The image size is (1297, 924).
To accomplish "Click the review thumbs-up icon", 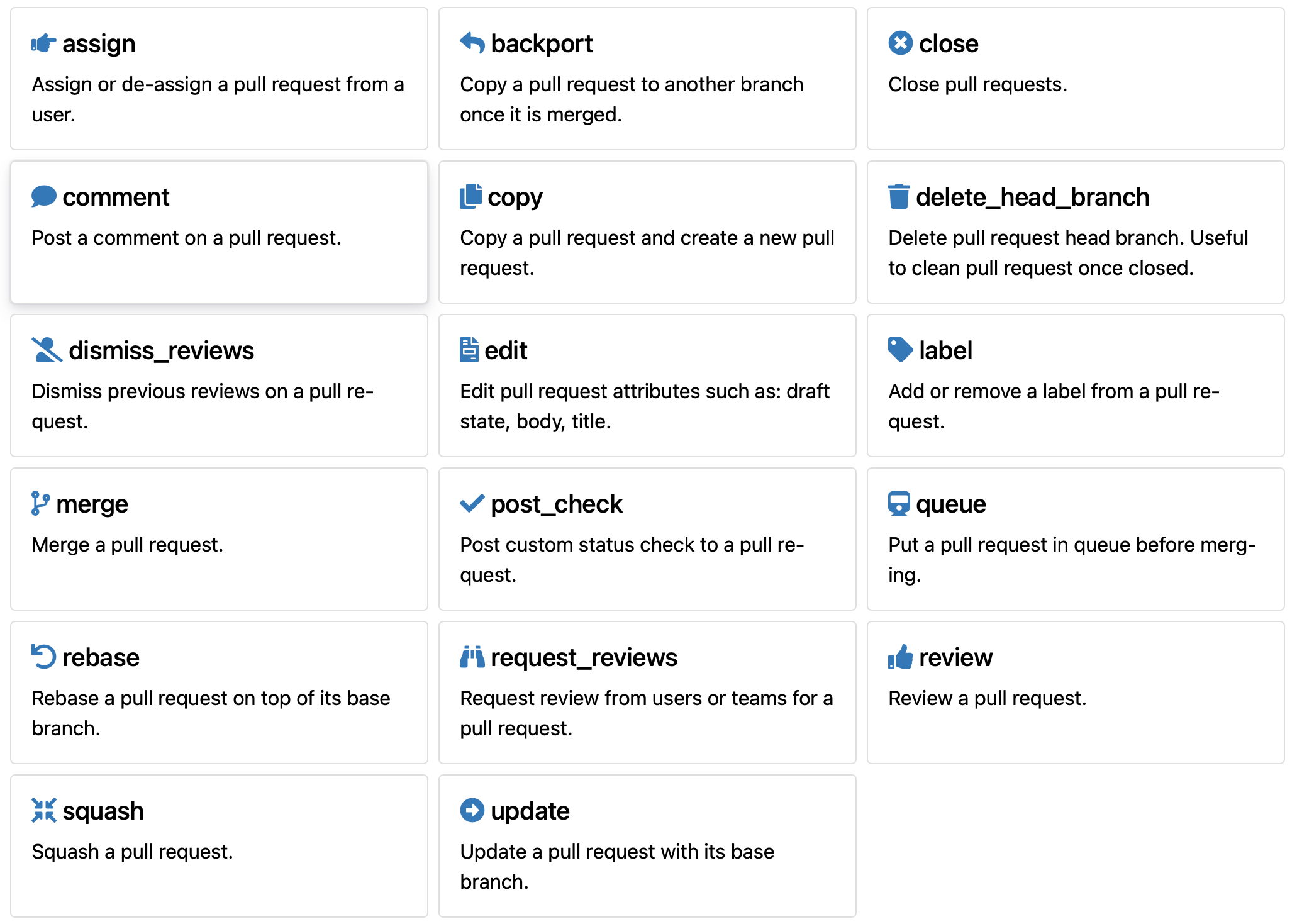I will pos(901,657).
